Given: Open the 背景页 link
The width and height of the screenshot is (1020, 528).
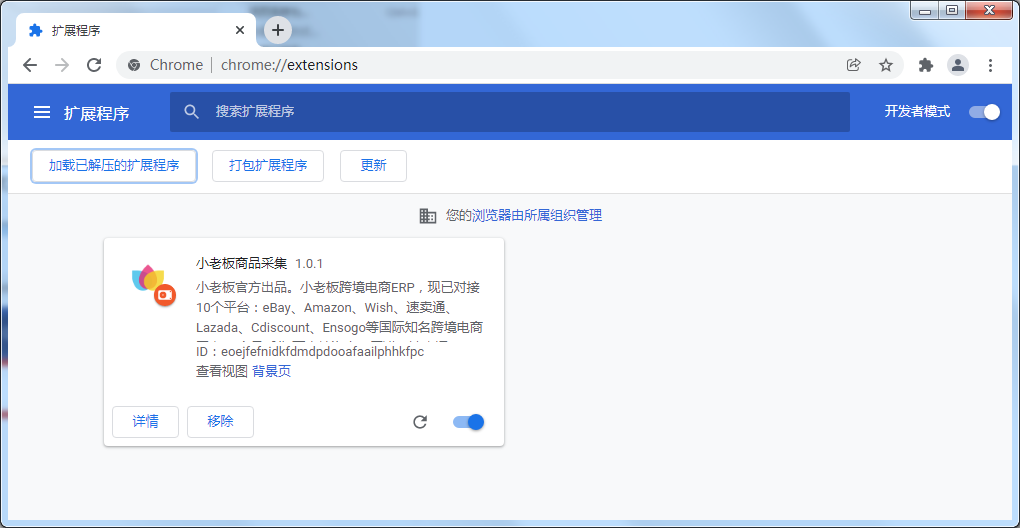Looking at the screenshot, I should tap(271, 371).
